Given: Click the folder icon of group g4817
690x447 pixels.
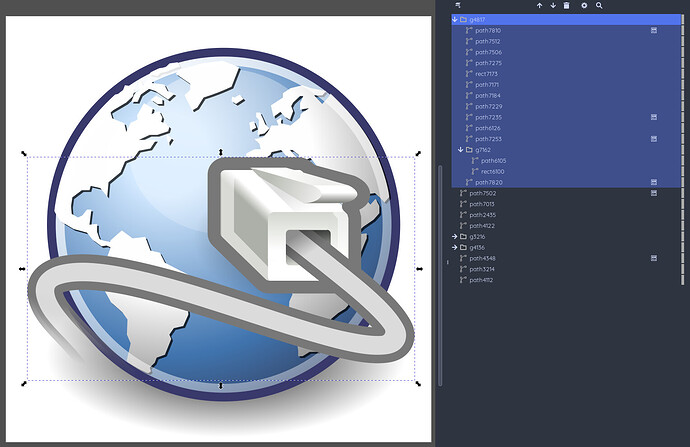Looking at the screenshot, I should click(463, 19).
